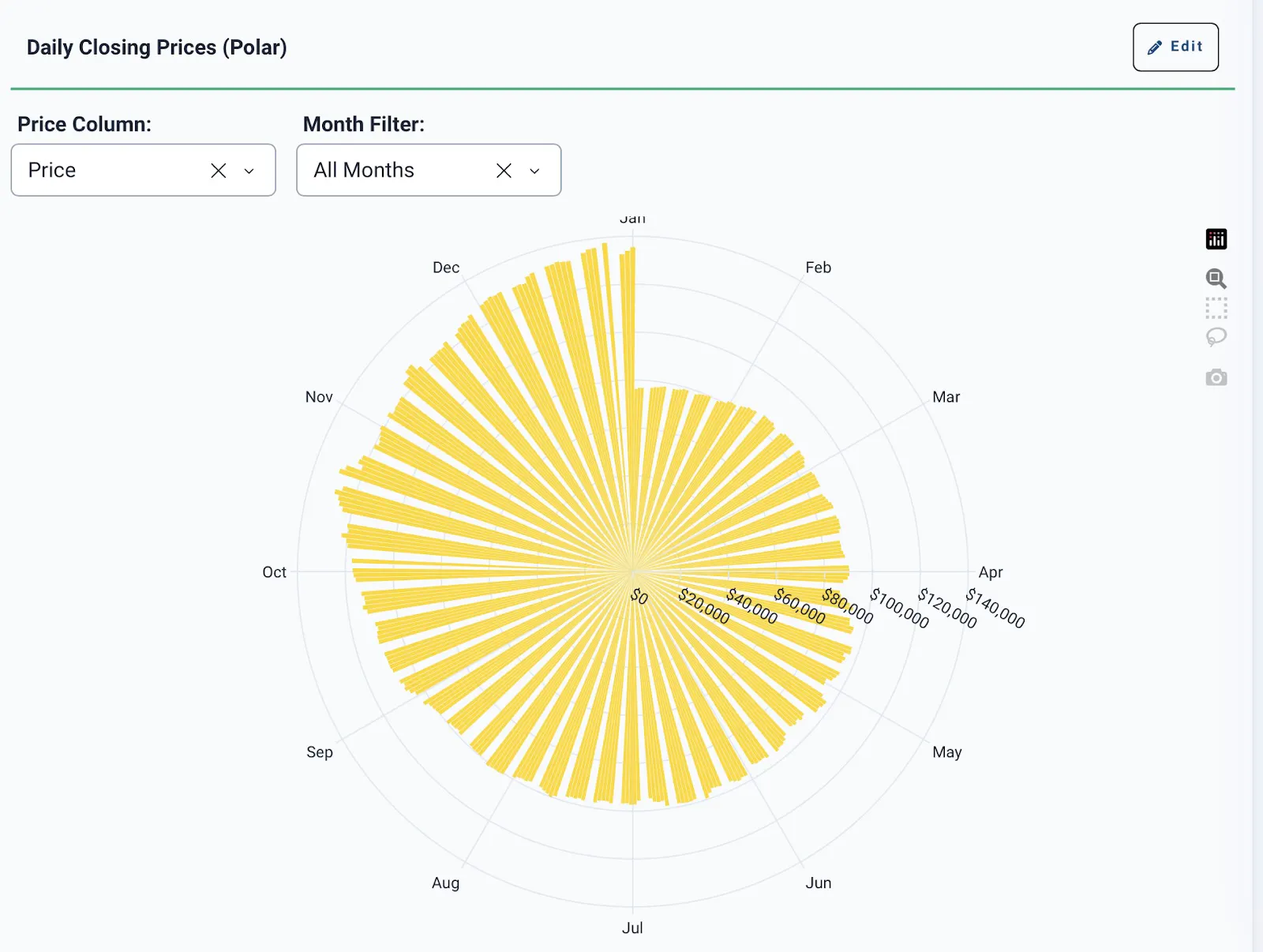Click the Daily Closing Prices (Polar) title
This screenshot has height=952, width=1263.
tap(157, 47)
